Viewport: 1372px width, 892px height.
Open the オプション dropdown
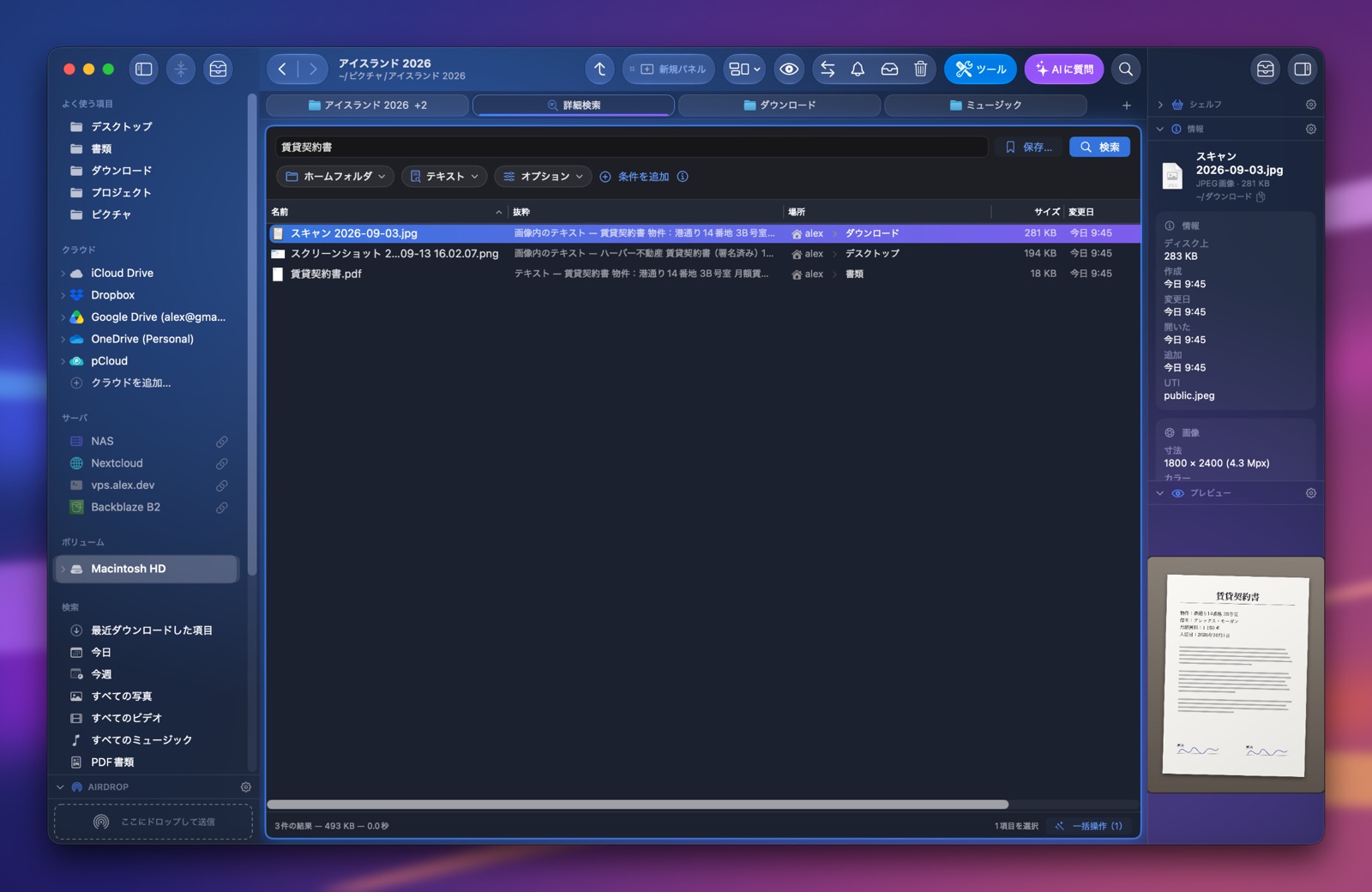click(543, 177)
